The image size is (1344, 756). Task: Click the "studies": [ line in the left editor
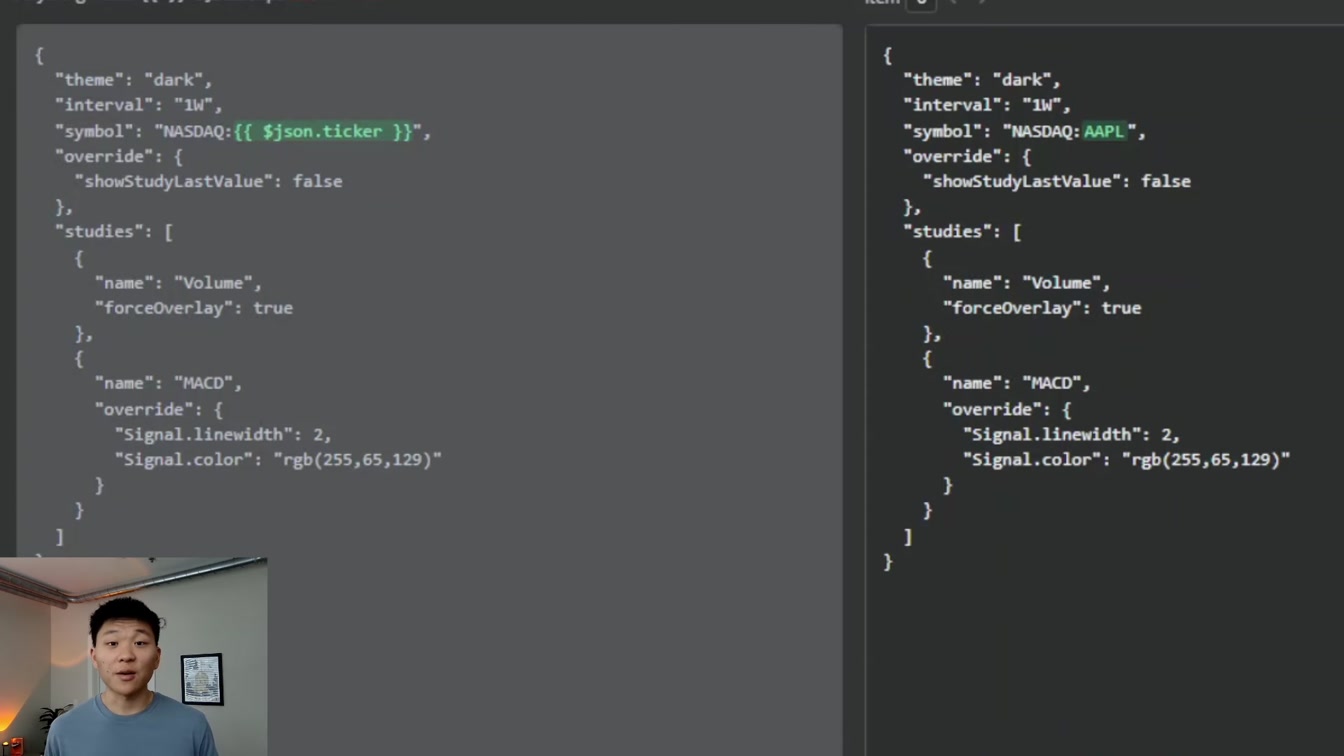pos(114,231)
